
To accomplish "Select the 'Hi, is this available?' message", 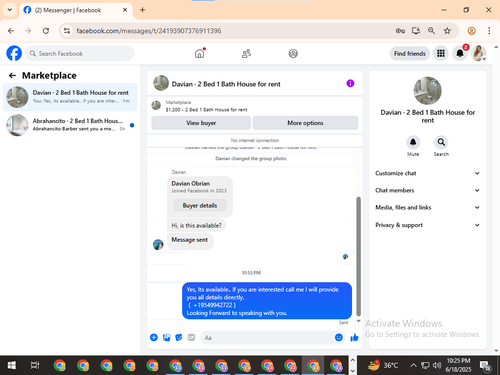I will [x=196, y=226].
